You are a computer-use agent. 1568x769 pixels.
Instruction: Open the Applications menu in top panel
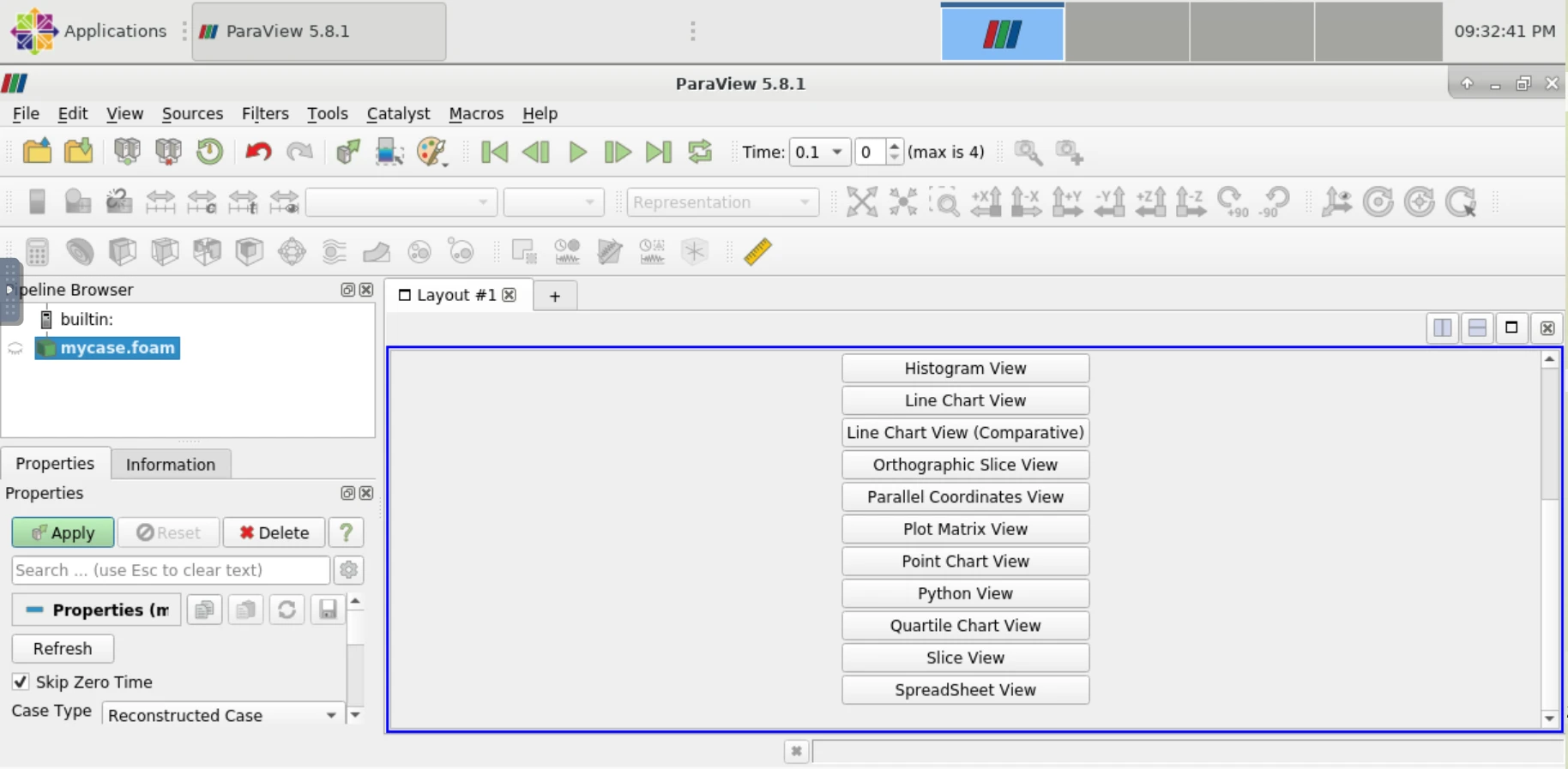click(x=89, y=31)
